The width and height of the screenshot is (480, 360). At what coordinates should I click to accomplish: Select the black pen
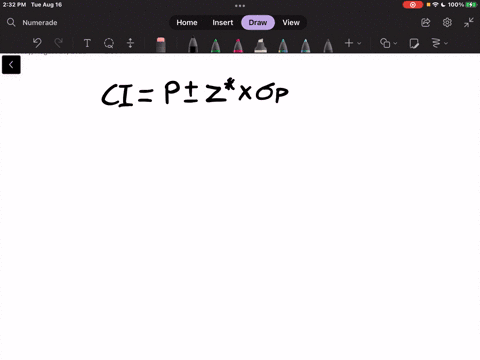[x=193, y=45]
